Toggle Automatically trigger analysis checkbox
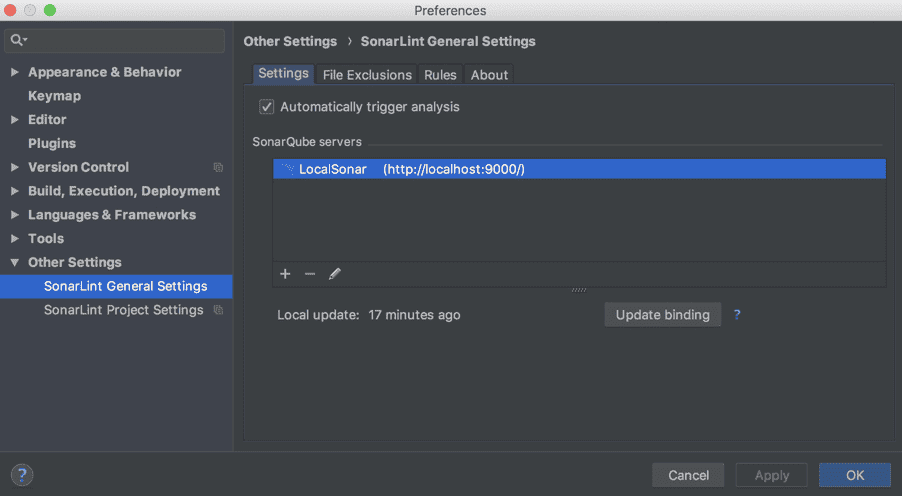Viewport: 902px width, 496px height. [x=267, y=107]
